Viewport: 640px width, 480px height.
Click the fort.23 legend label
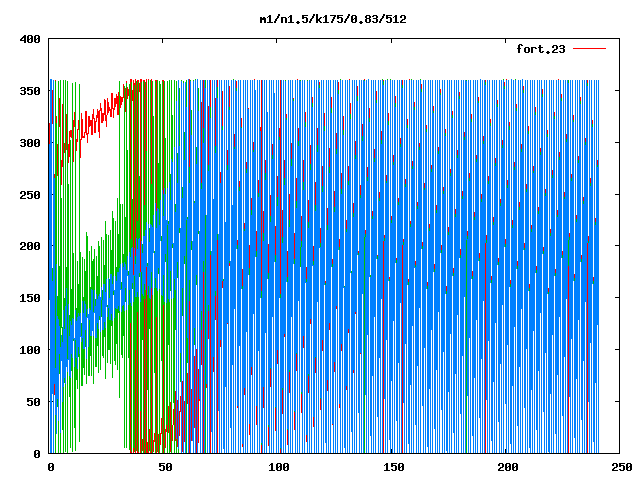(541, 49)
